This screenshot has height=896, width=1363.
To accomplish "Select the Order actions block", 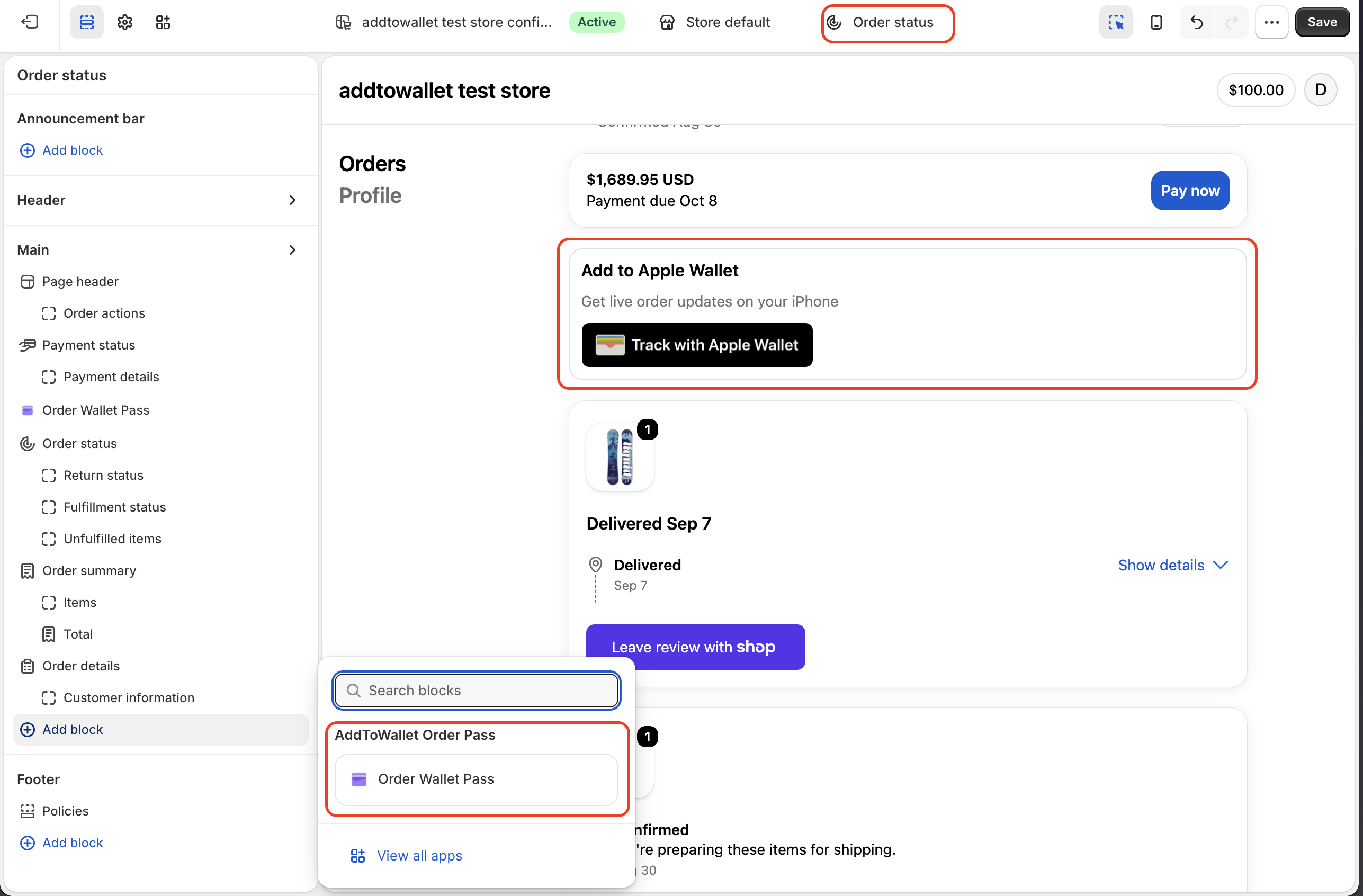I will tap(104, 313).
